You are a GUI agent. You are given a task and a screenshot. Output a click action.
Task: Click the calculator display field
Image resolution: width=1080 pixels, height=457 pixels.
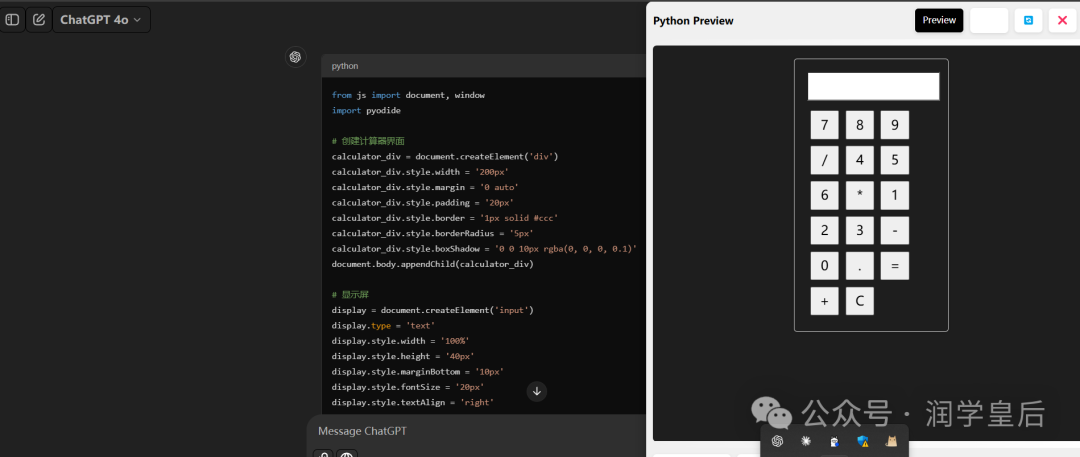pyautogui.click(x=873, y=87)
